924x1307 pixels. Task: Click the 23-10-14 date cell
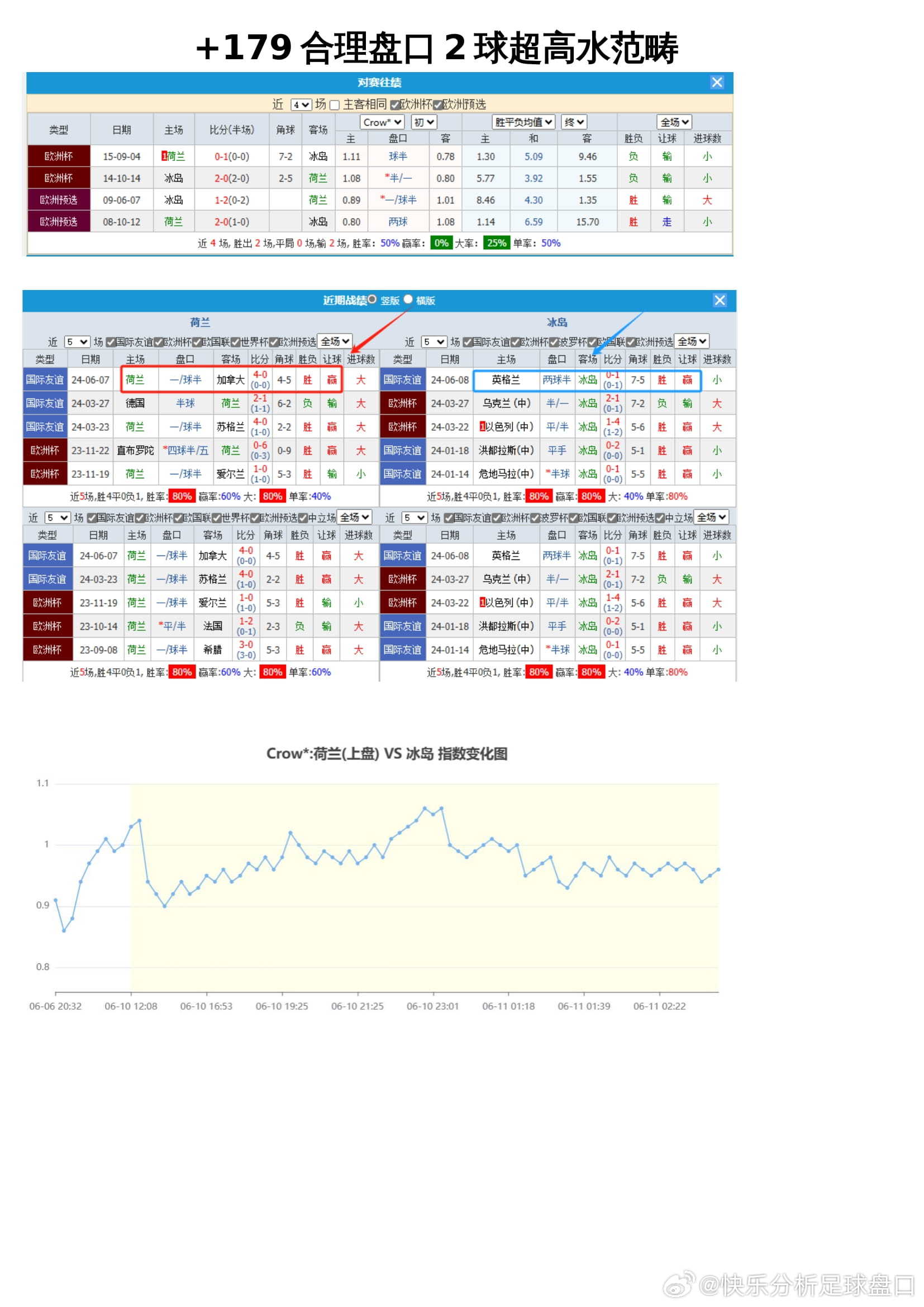pyautogui.click(x=98, y=626)
